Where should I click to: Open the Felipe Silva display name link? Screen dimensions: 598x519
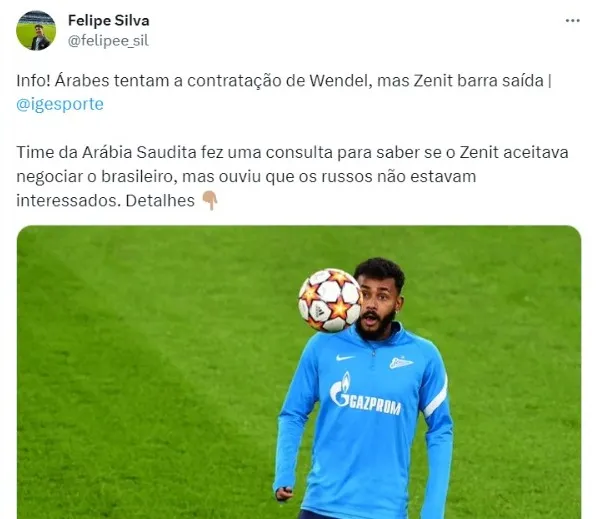(x=109, y=20)
